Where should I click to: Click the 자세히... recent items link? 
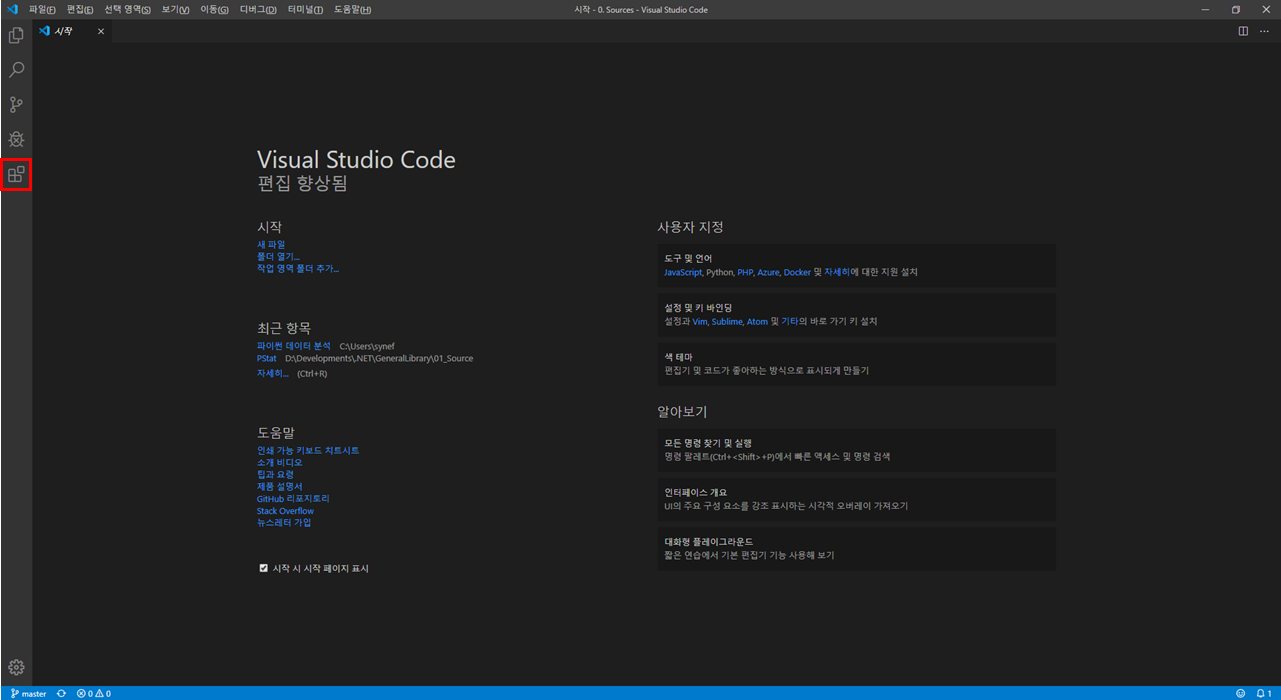click(273, 373)
